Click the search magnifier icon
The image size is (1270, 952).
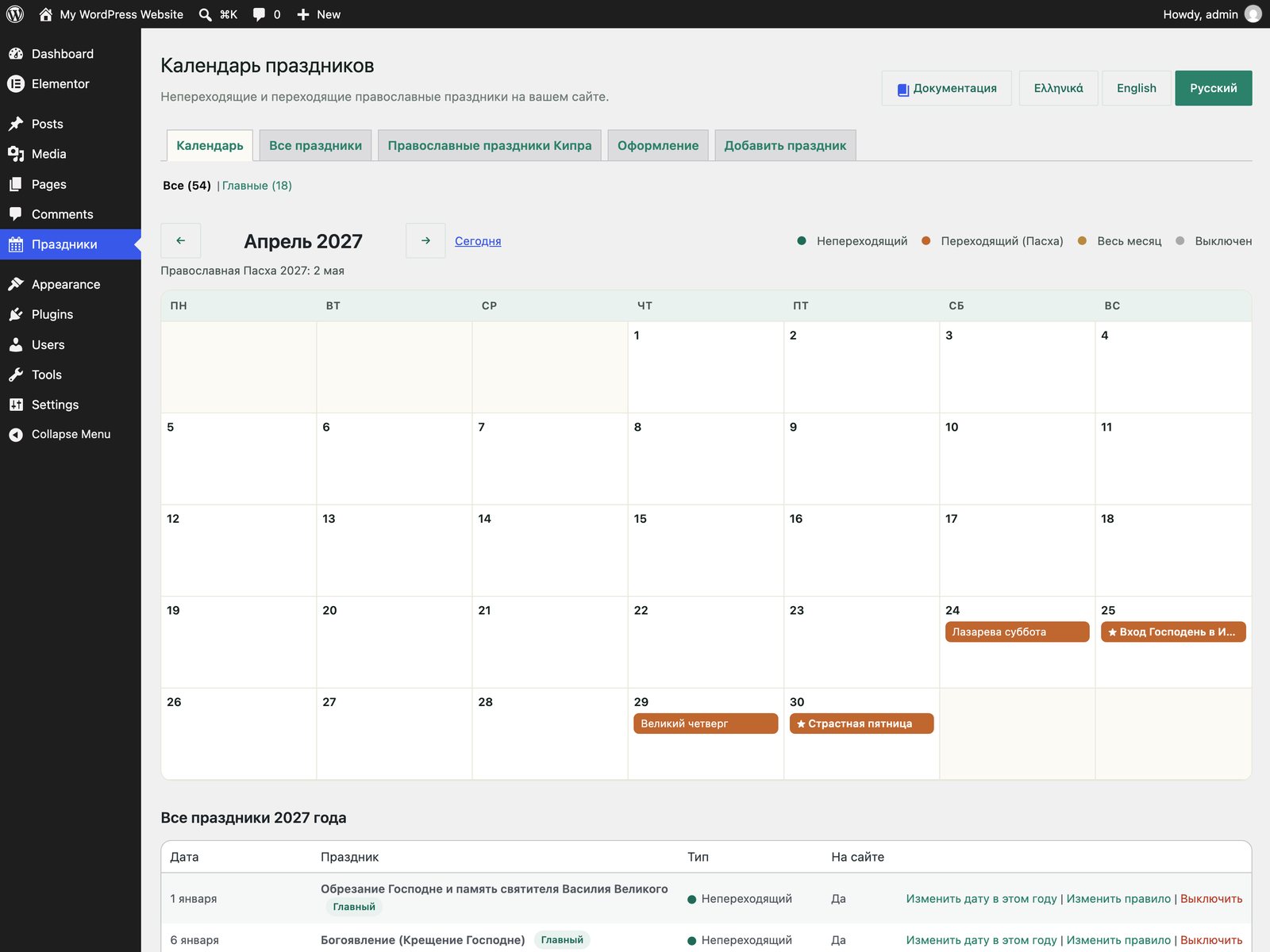tap(205, 14)
